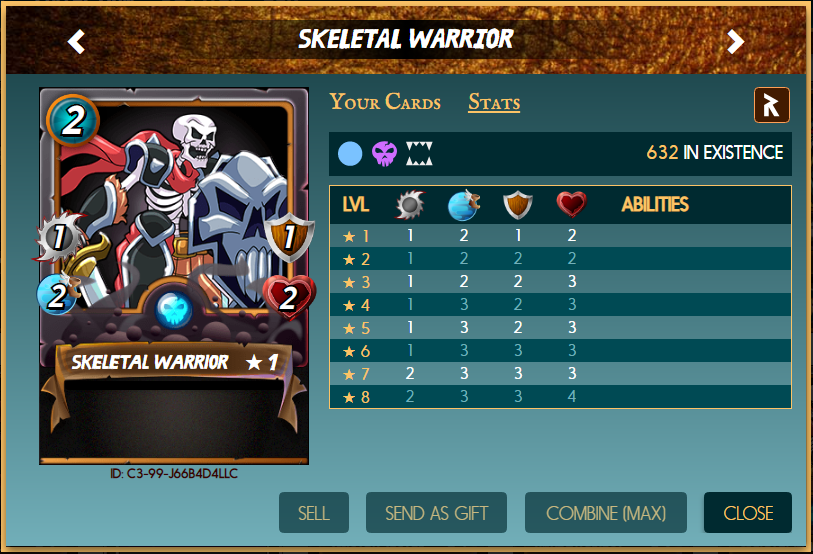The image size is (813, 554).
Task: Click the Send As Gift button
Action: point(436,513)
